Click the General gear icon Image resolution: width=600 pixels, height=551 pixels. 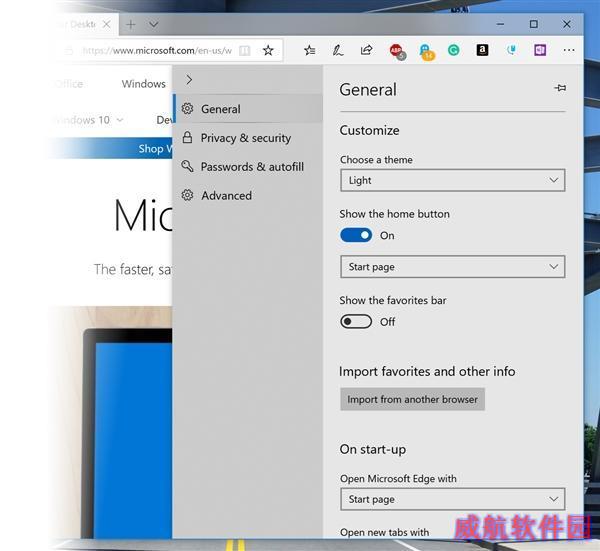(x=187, y=109)
